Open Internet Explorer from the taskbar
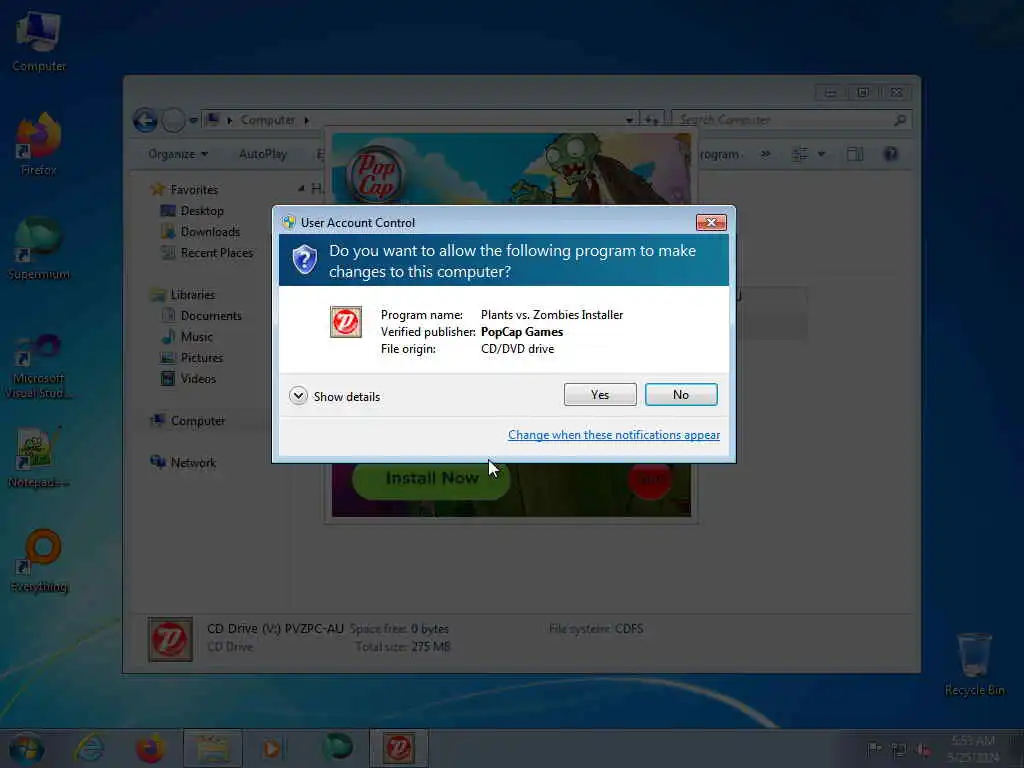The width and height of the screenshot is (1024, 768). pyautogui.click(x=89, y=748)
